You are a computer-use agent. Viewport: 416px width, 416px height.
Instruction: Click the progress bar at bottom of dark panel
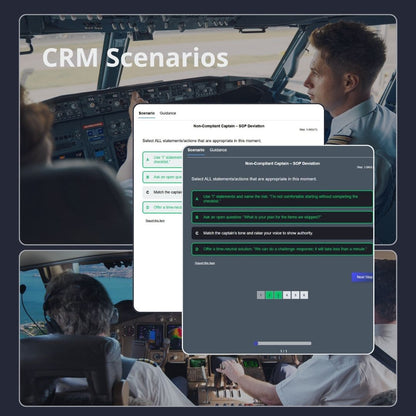pos(283,343)
